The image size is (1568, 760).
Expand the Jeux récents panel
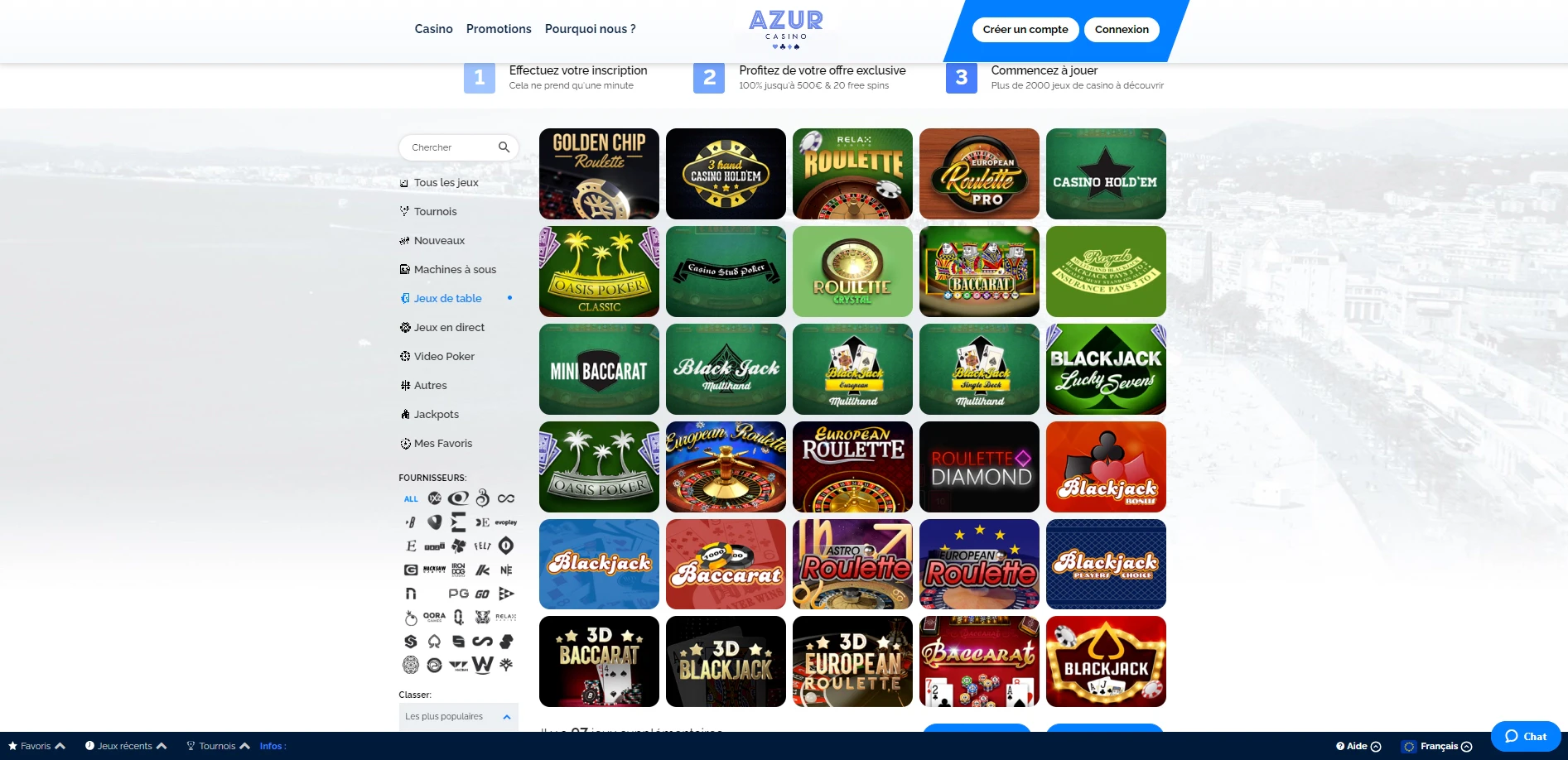[126, 746]
